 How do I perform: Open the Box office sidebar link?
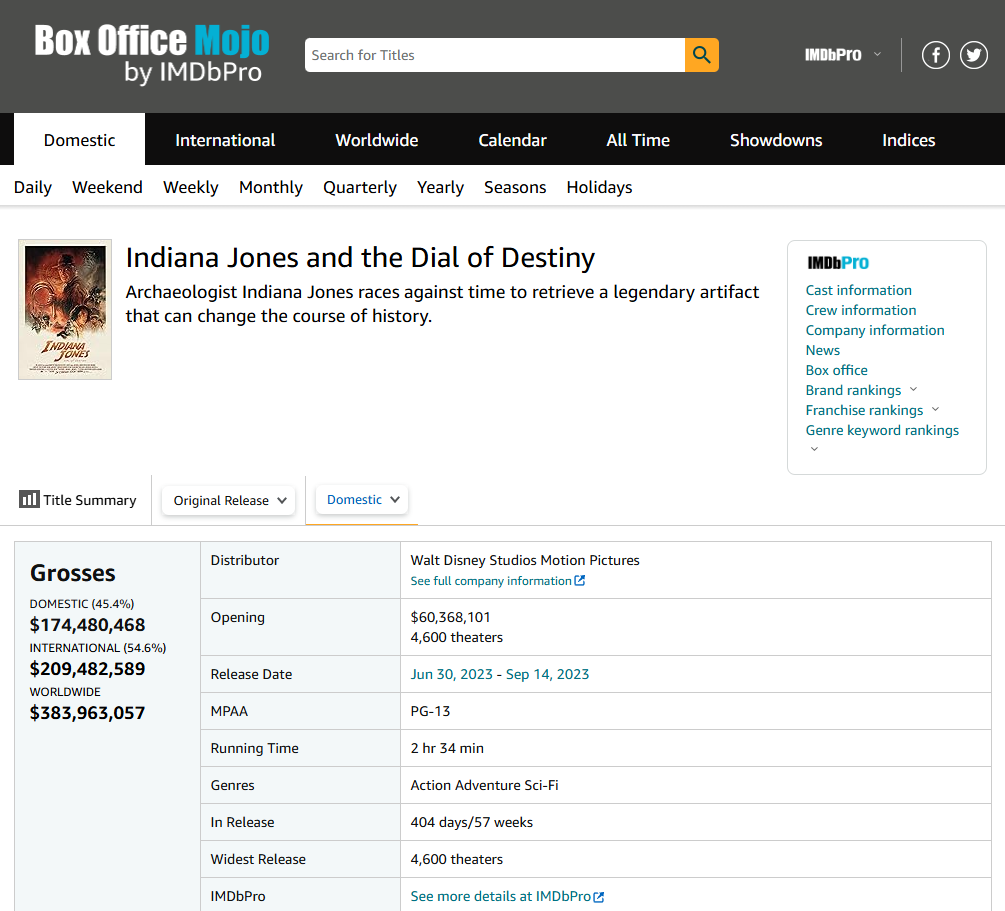click(x=836, y=370)
